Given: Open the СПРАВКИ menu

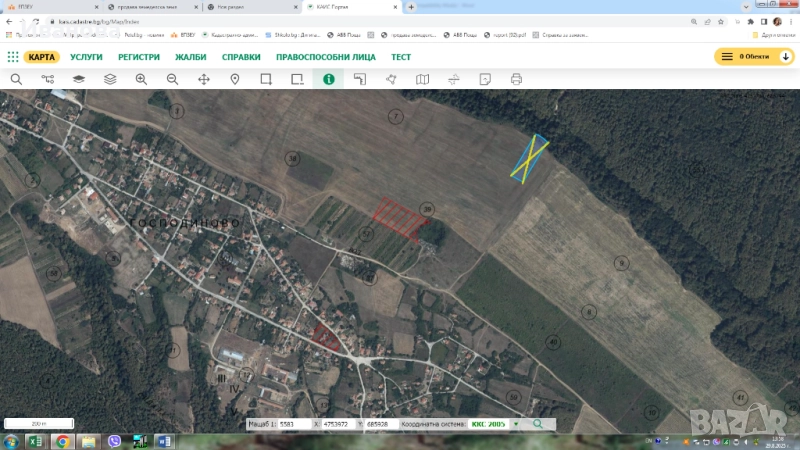Looking at the screenshot, I should click(241, 57).
